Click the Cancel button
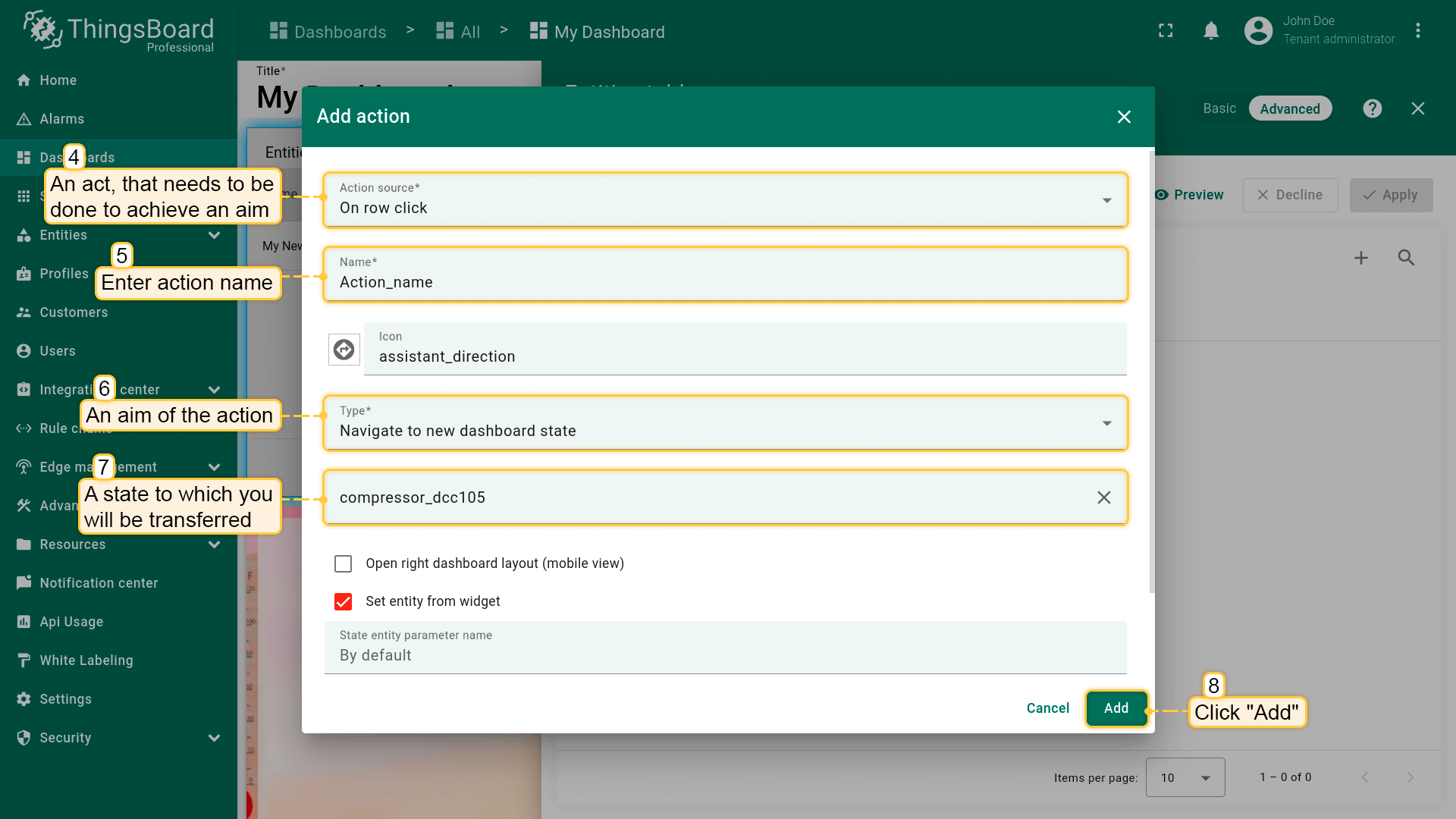The height and width of the screenshot is (819, 1456). tap(1047, 708)
